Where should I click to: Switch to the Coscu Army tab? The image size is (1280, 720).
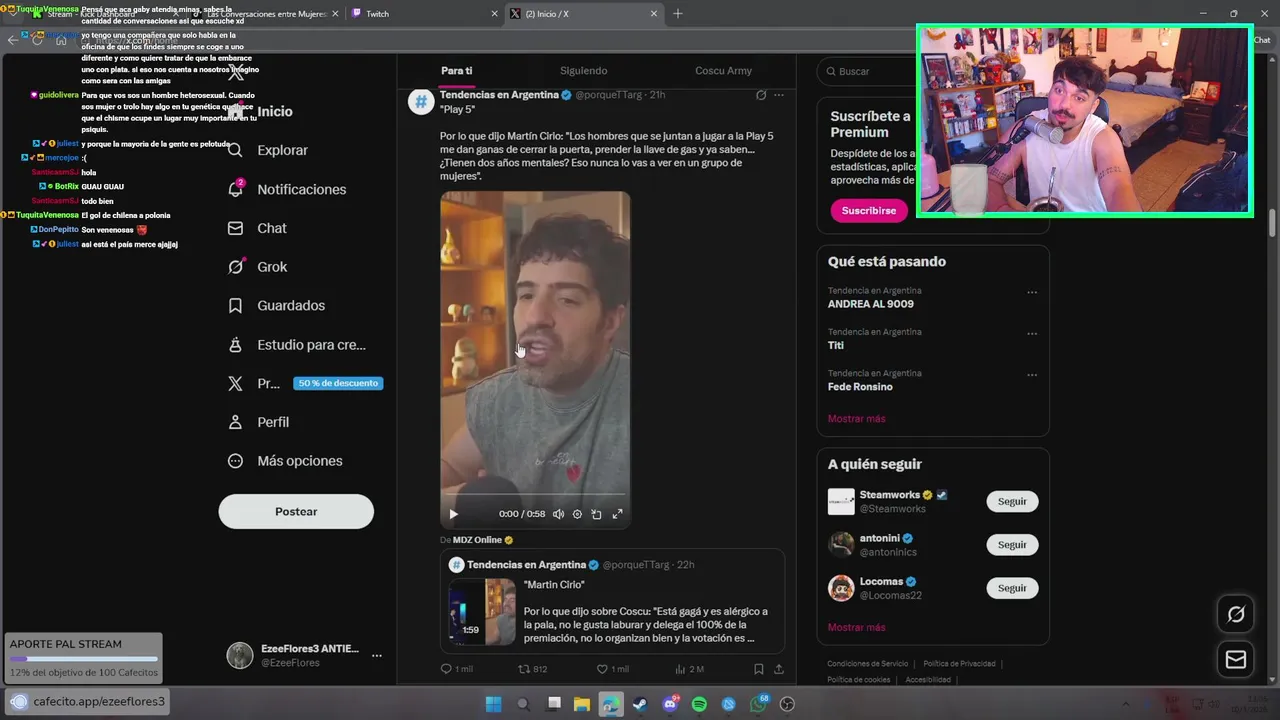(x=723, y=71)
